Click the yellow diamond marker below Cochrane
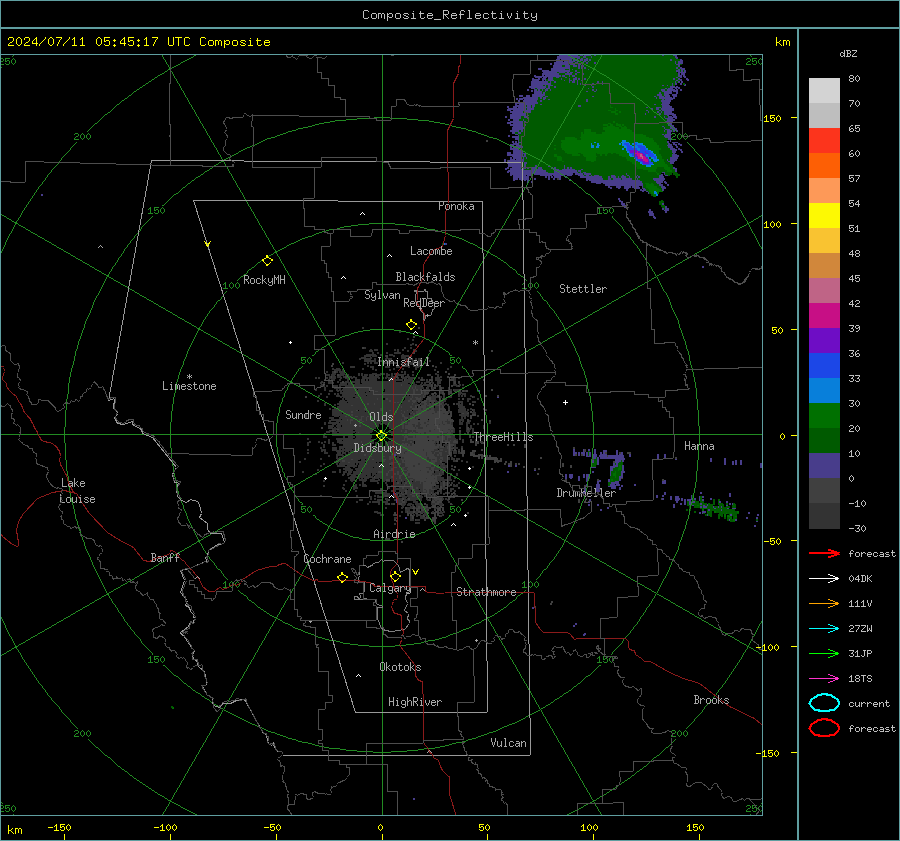The image size is (900, 841). (x=343, y=578)
